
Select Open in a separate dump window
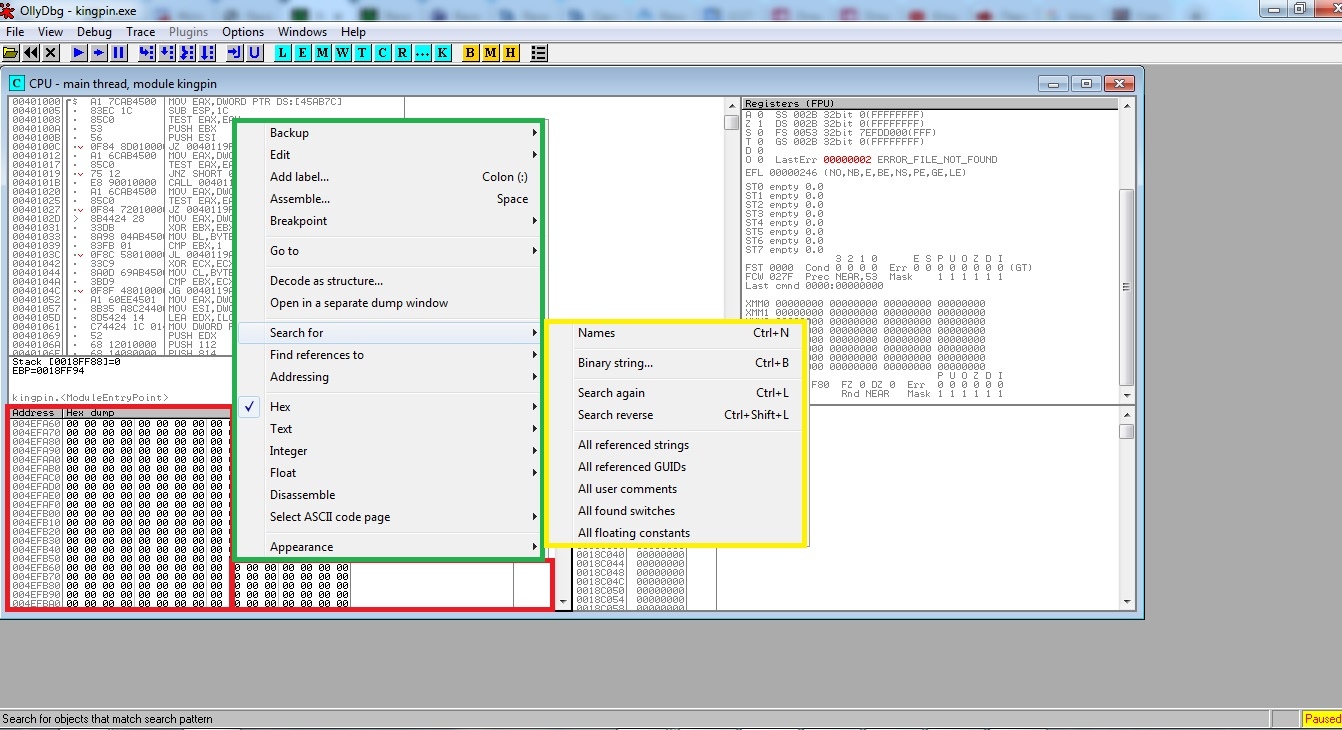click(x=389, y=303)
